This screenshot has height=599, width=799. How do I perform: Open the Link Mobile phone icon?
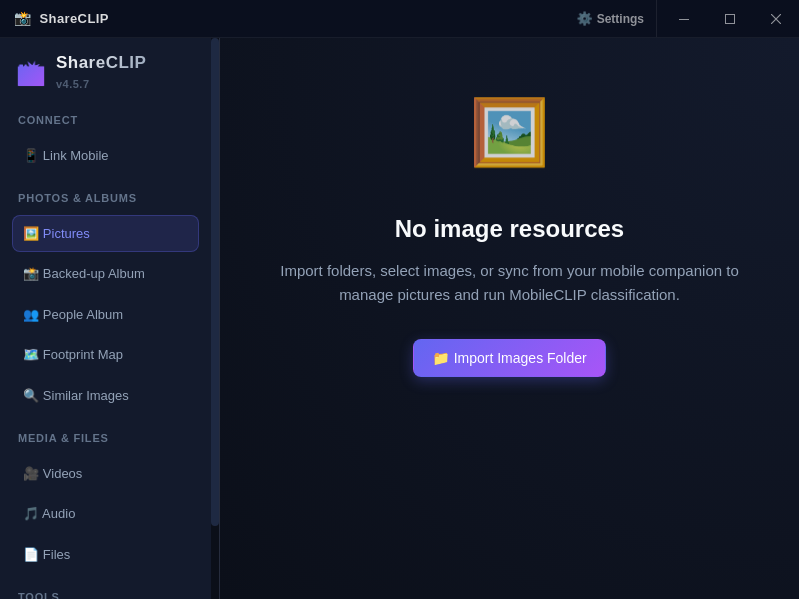31,155
